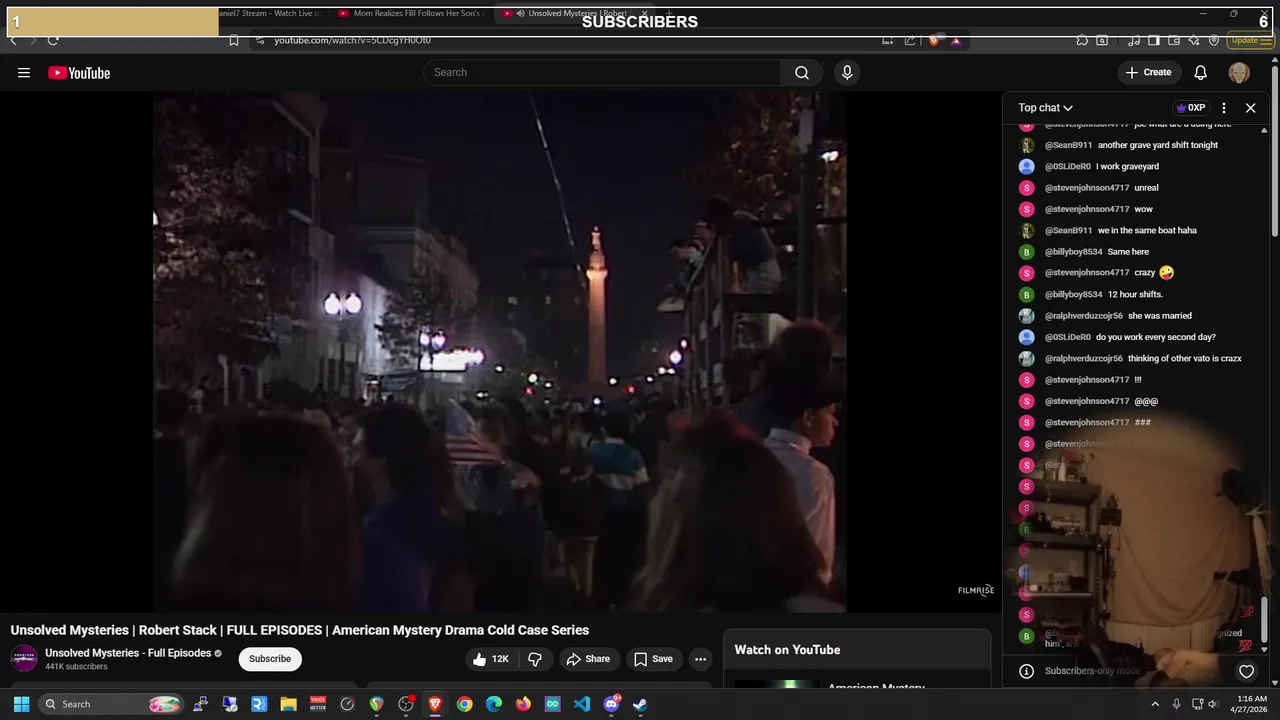Show hidden system tray icons
The height and width of the screenshot is (720, 1280).
tap(1155, 704)
